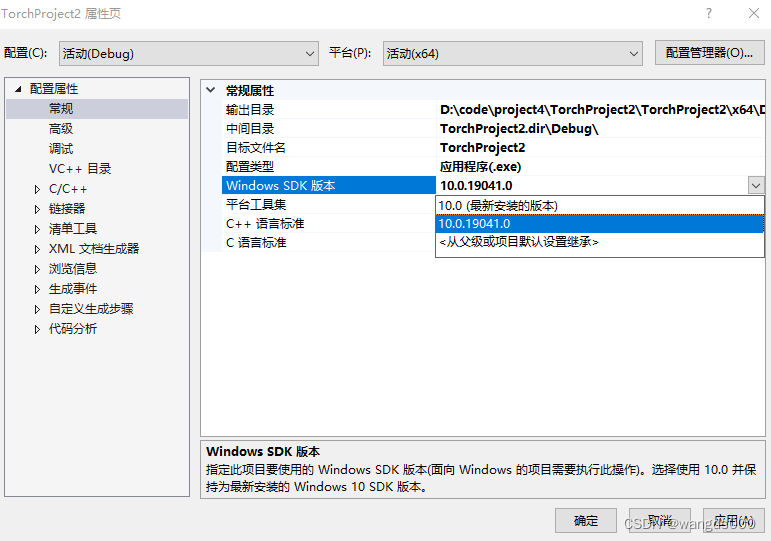Select the 自定义生成步骤 tree item label

(91, 309)
